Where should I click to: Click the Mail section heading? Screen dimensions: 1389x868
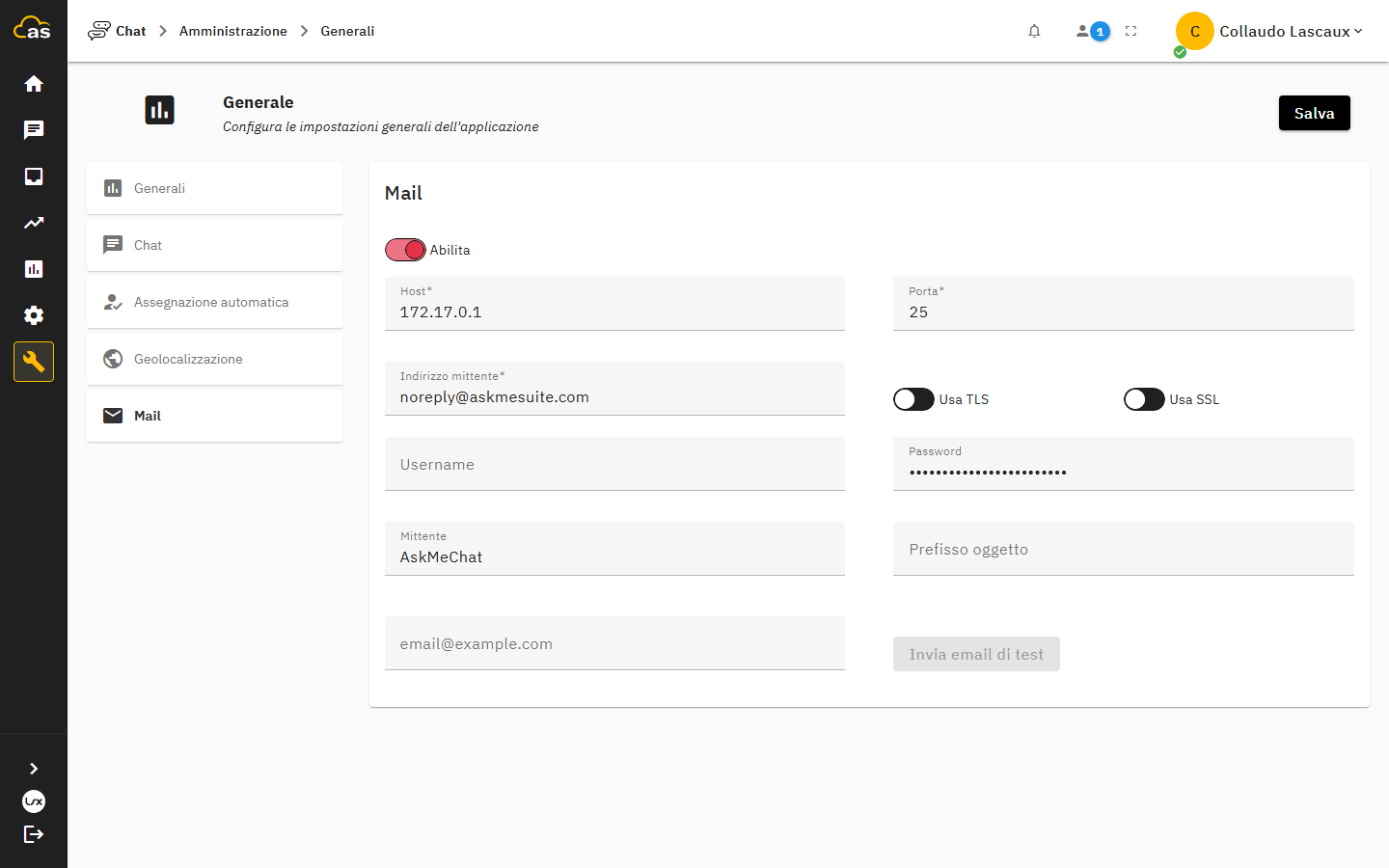(403, 193)
